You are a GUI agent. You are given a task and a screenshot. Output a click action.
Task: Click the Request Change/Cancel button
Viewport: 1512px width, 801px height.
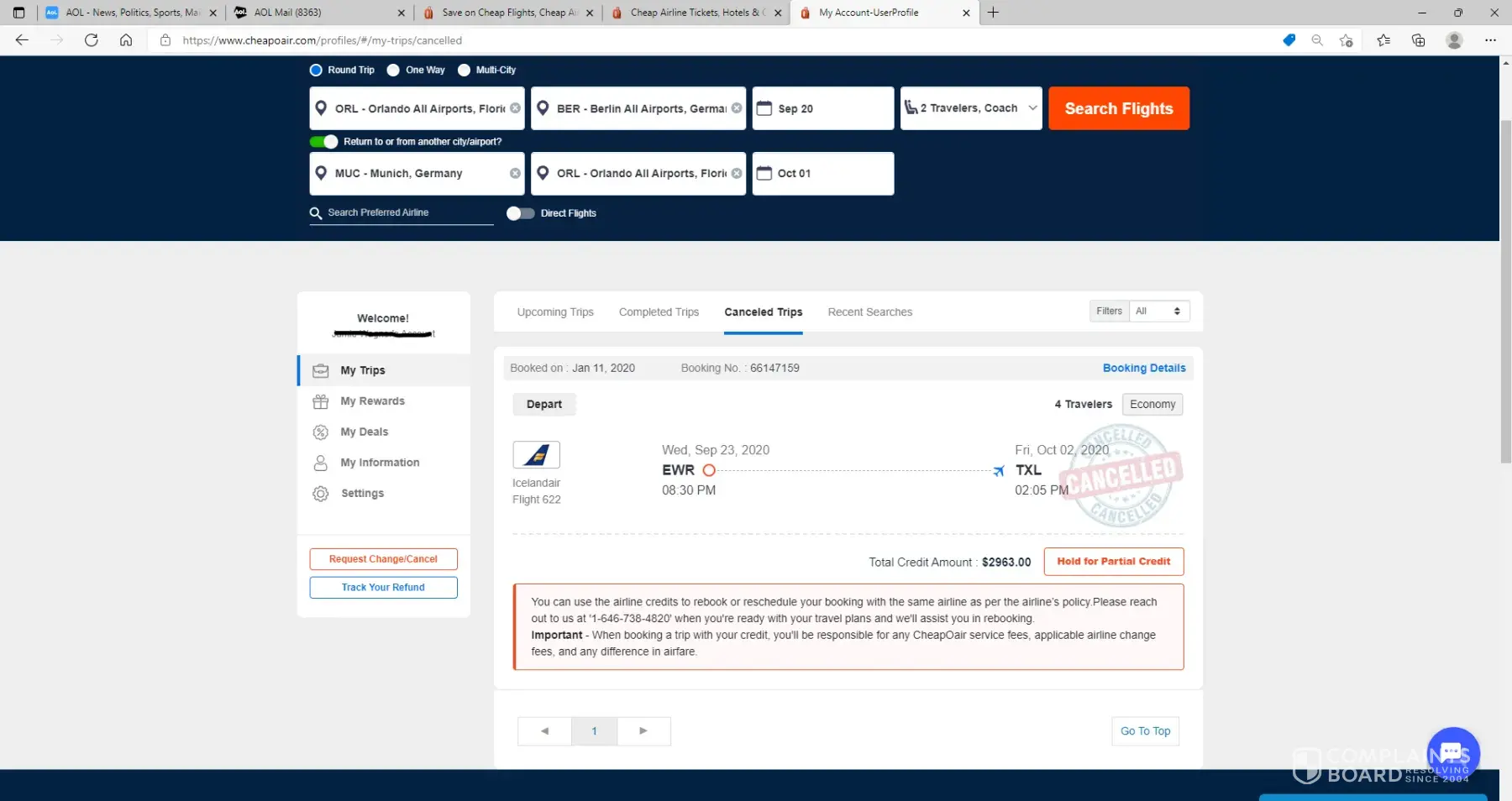[383, 559]
